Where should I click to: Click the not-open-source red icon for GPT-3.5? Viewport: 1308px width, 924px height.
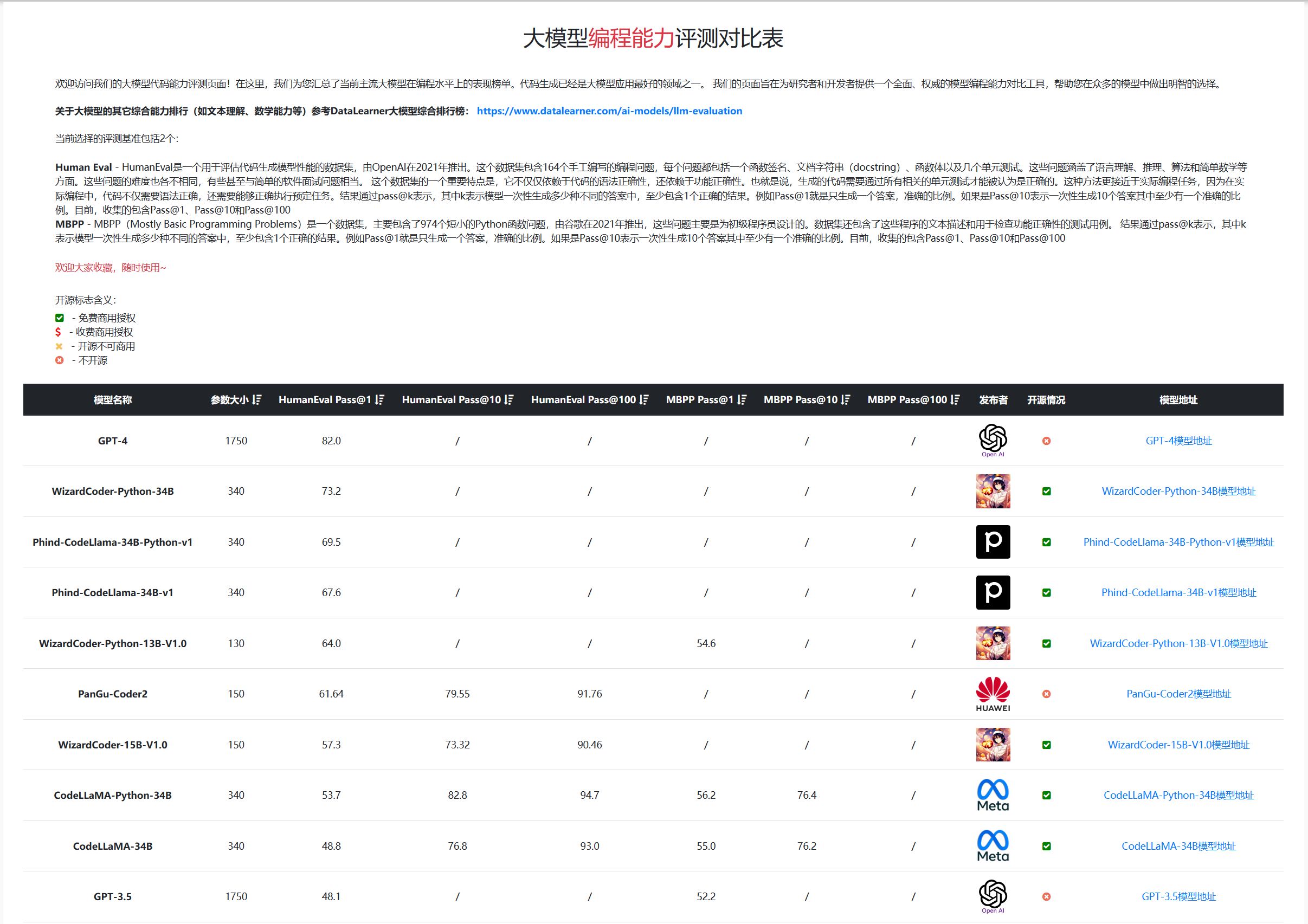pyautogui.click(x=1046, y=897)
